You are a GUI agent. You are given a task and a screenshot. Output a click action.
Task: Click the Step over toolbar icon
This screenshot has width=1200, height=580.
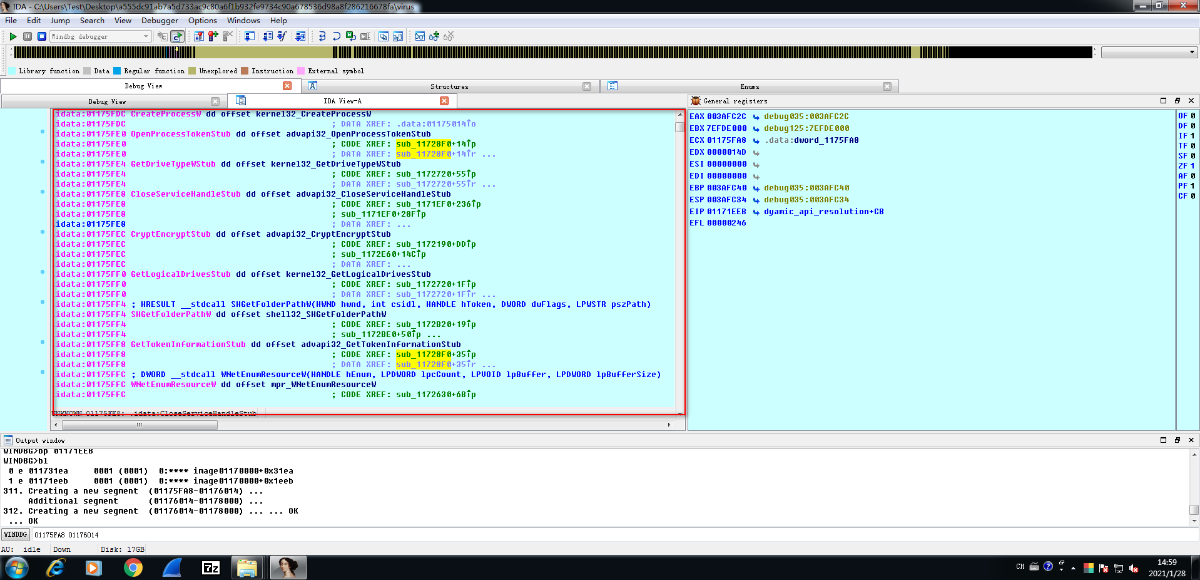coord(162,36)
